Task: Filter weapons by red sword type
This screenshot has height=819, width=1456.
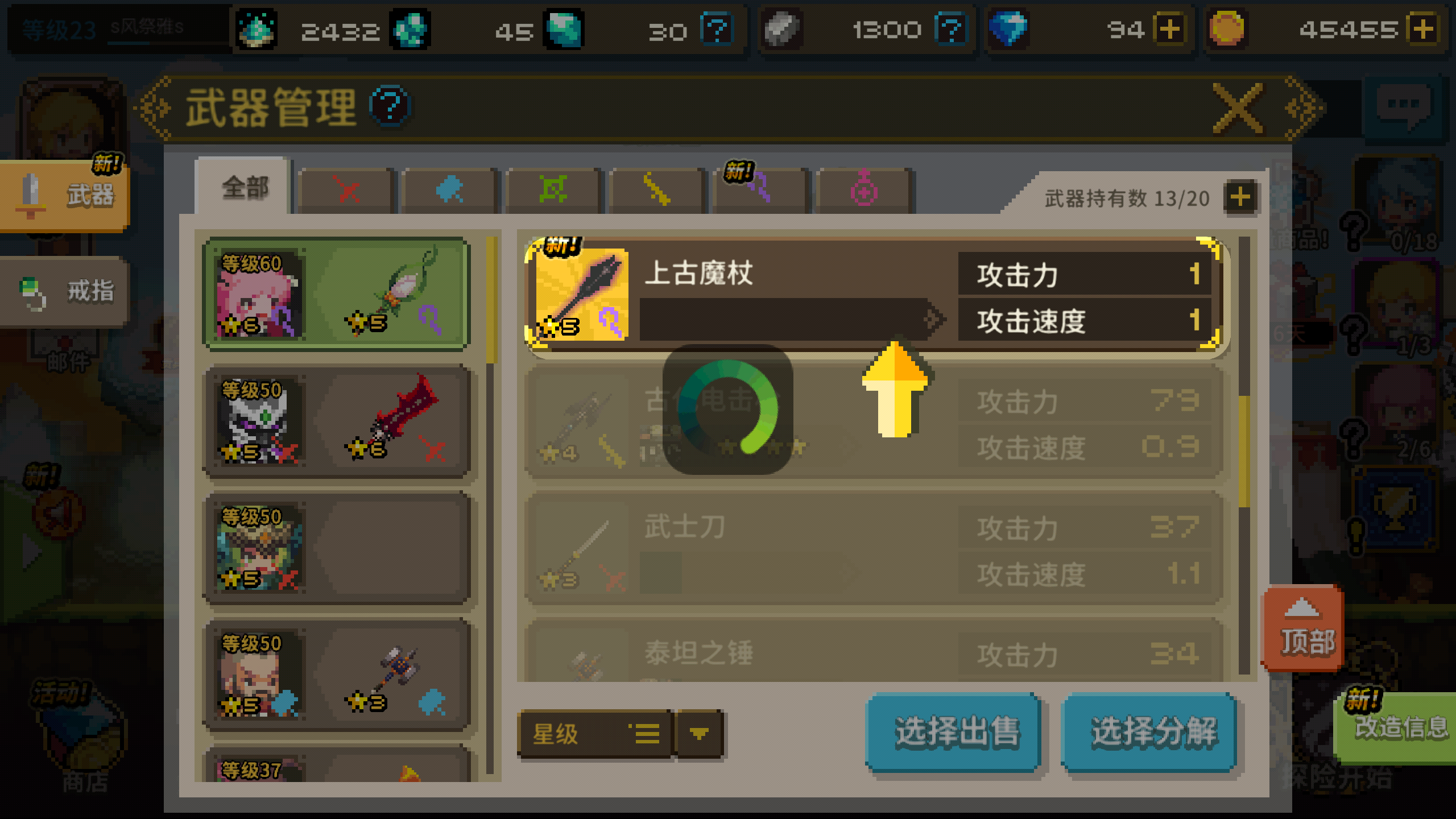Action: coord(346,191)
